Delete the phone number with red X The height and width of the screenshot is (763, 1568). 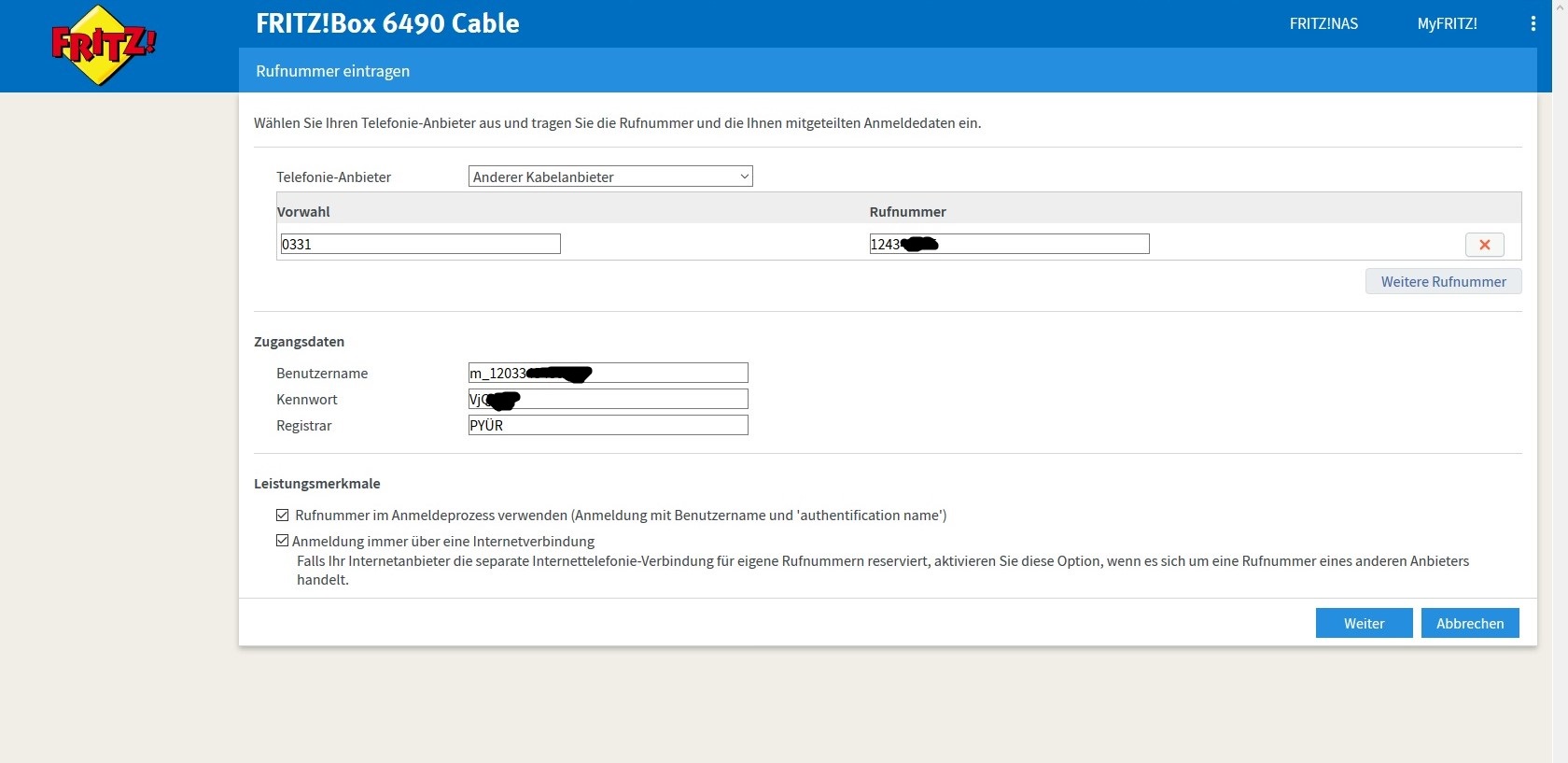(x=1484, y=245)
